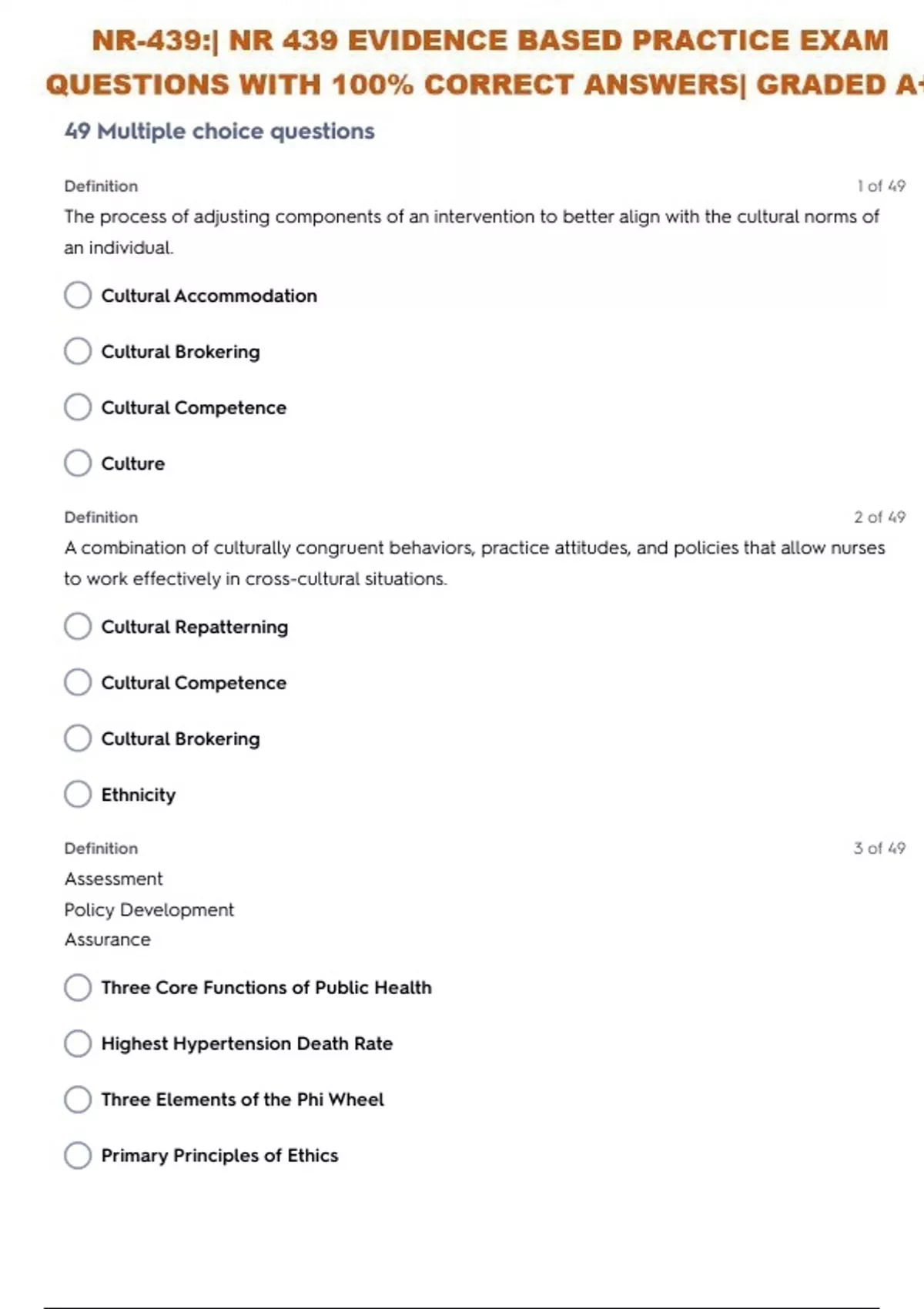
Task: Select Highest Hypertension Death Rate option
Action: click(x=78, y=1043)
